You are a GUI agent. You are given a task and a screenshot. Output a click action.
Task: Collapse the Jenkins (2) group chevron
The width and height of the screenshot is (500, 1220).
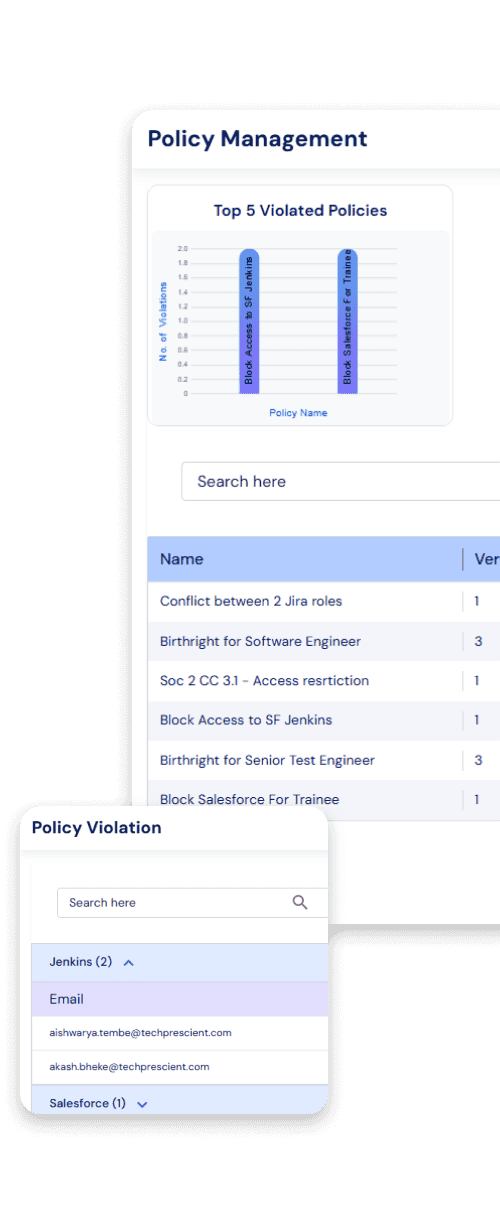coord(128,963)
